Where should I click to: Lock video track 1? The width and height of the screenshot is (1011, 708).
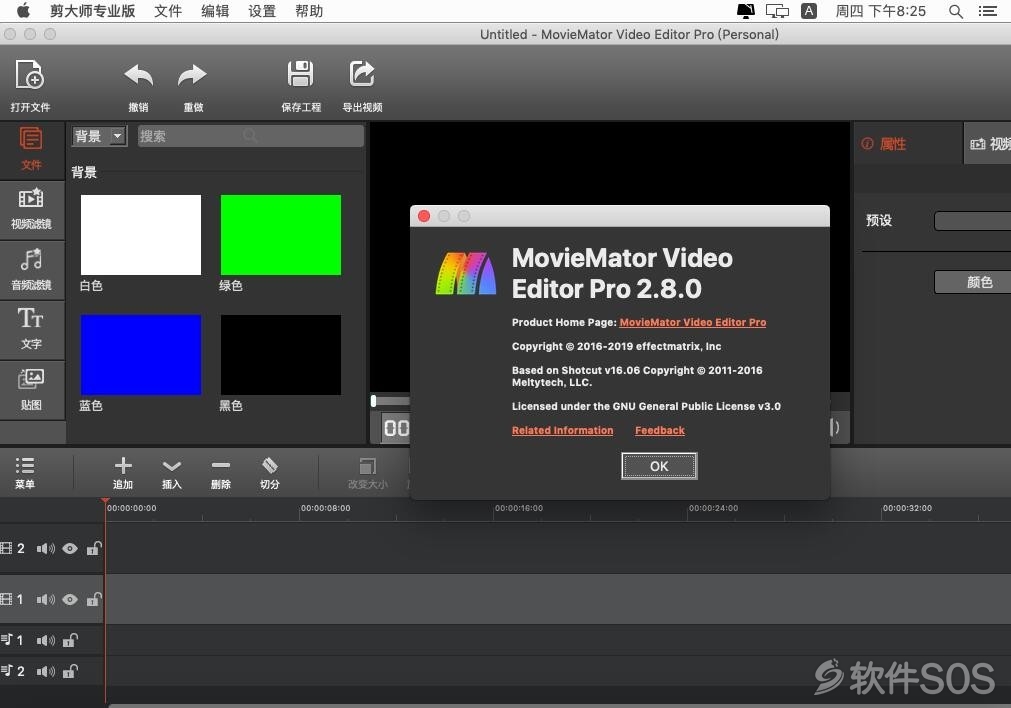[93, 599]
